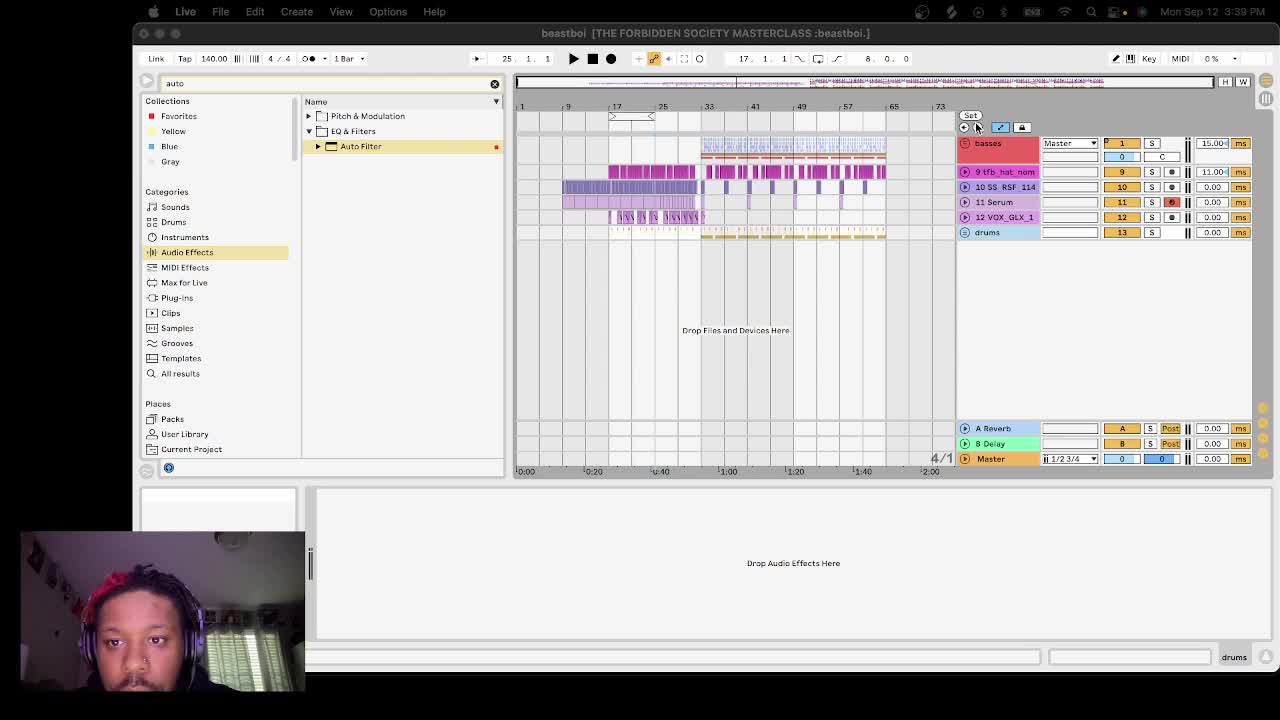Solo track 9 tfb_hat_nom
The height and width of the screenshot is (720, 1280).
pyautogui.click(x=1152, y=172)
